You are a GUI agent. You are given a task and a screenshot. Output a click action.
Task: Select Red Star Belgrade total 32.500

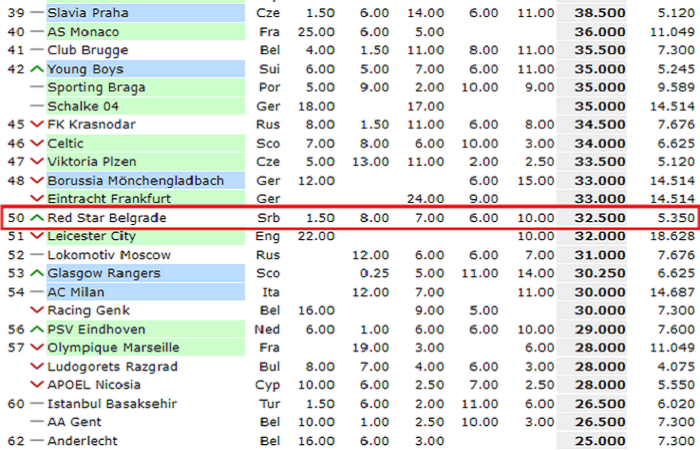(x=600, y=218)
